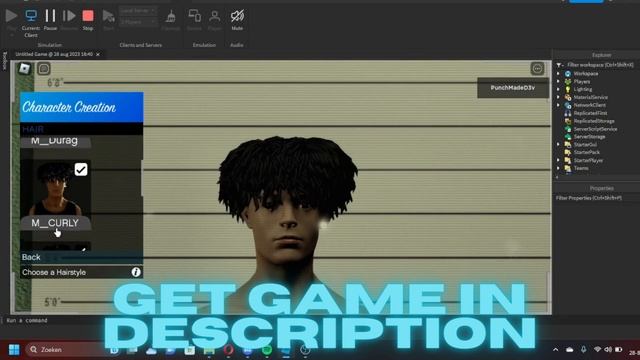Expand the Players tree node
This screenshot has width=640, height=360.
pyautogui.click(x=558, y=81)
